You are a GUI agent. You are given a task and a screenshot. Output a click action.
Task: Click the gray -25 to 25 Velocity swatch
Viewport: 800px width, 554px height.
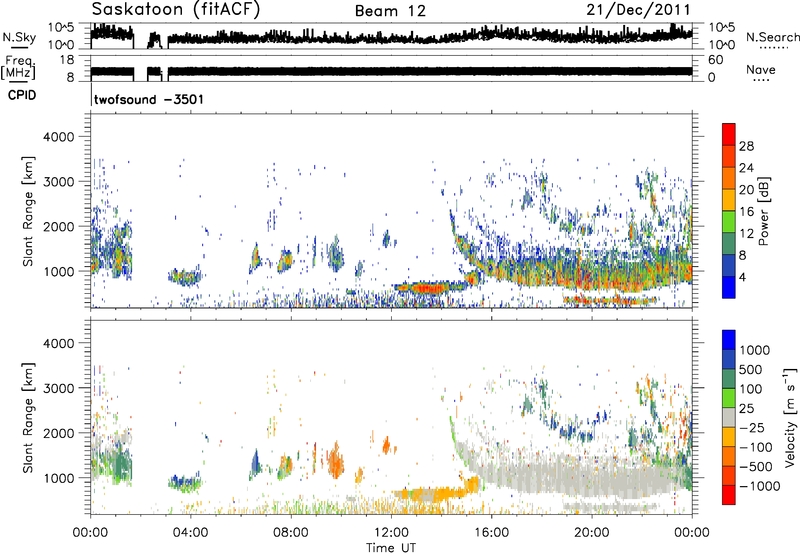[729, 418]
